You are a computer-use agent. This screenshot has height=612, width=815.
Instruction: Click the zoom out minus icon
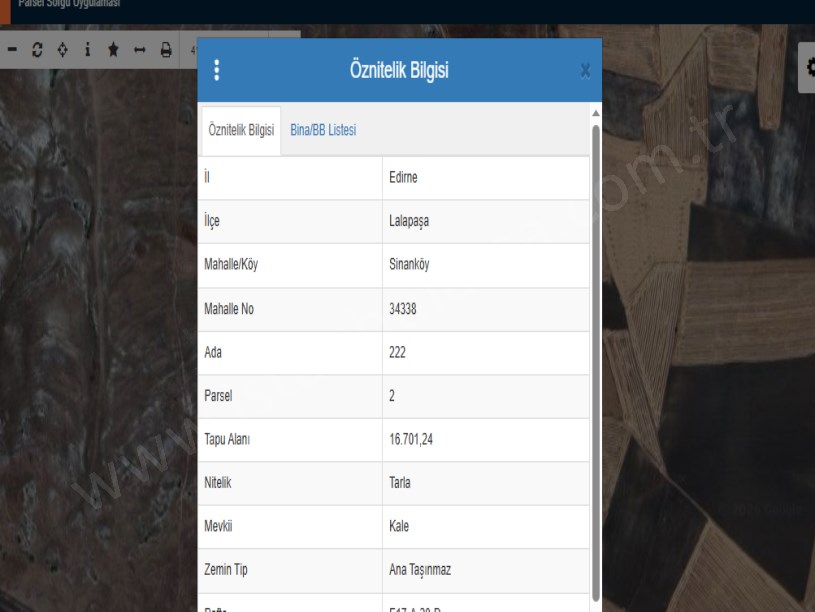(12, 49)
